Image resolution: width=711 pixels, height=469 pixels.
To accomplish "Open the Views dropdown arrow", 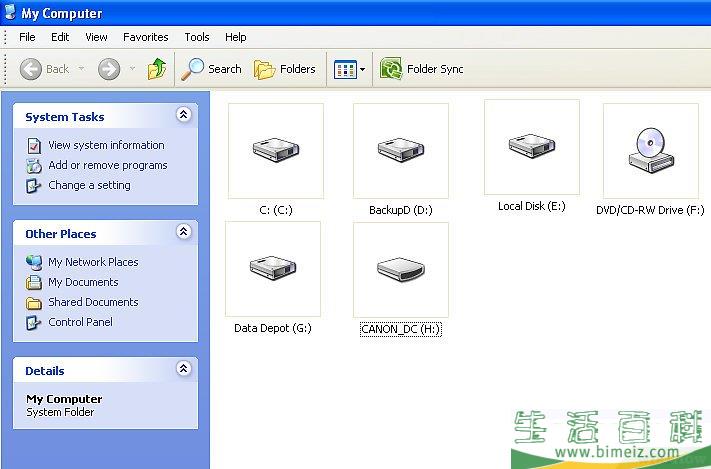I will [362, 70].
